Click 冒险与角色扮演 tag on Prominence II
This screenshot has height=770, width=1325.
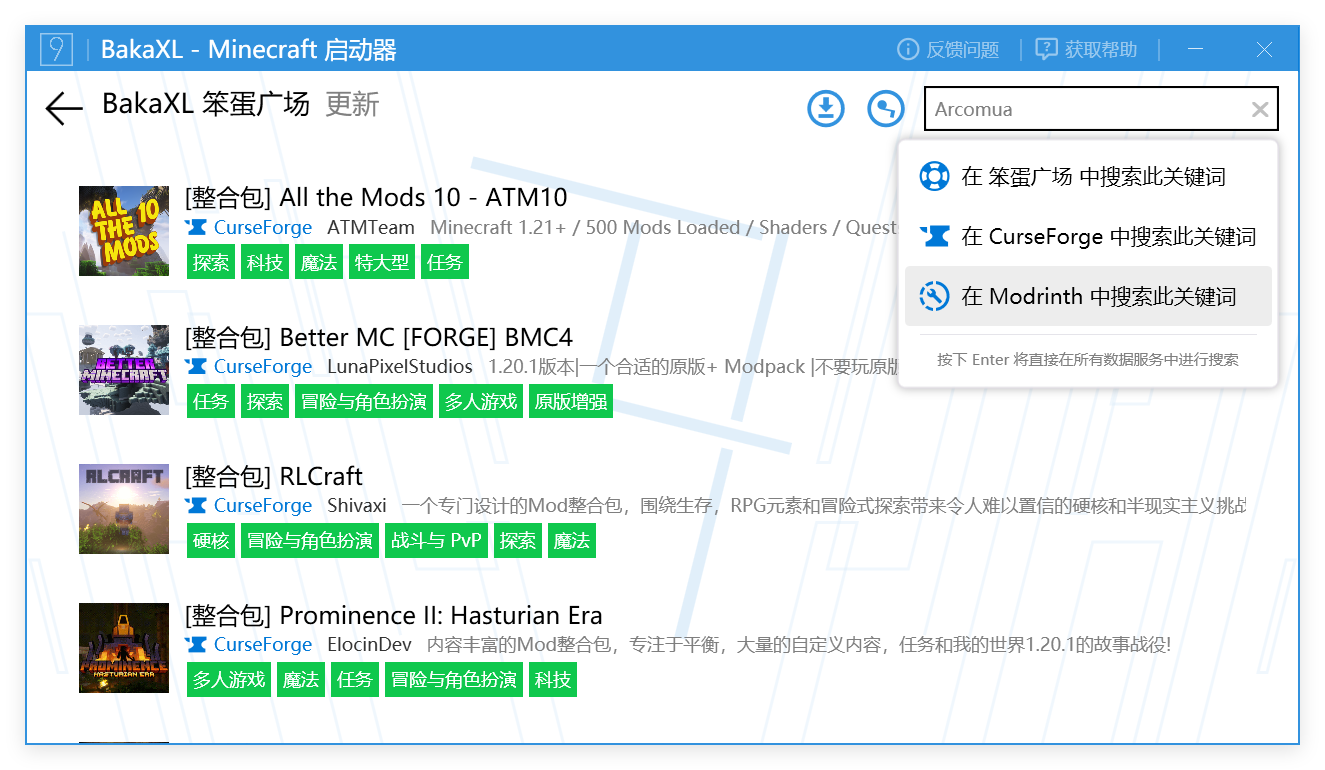454,680
